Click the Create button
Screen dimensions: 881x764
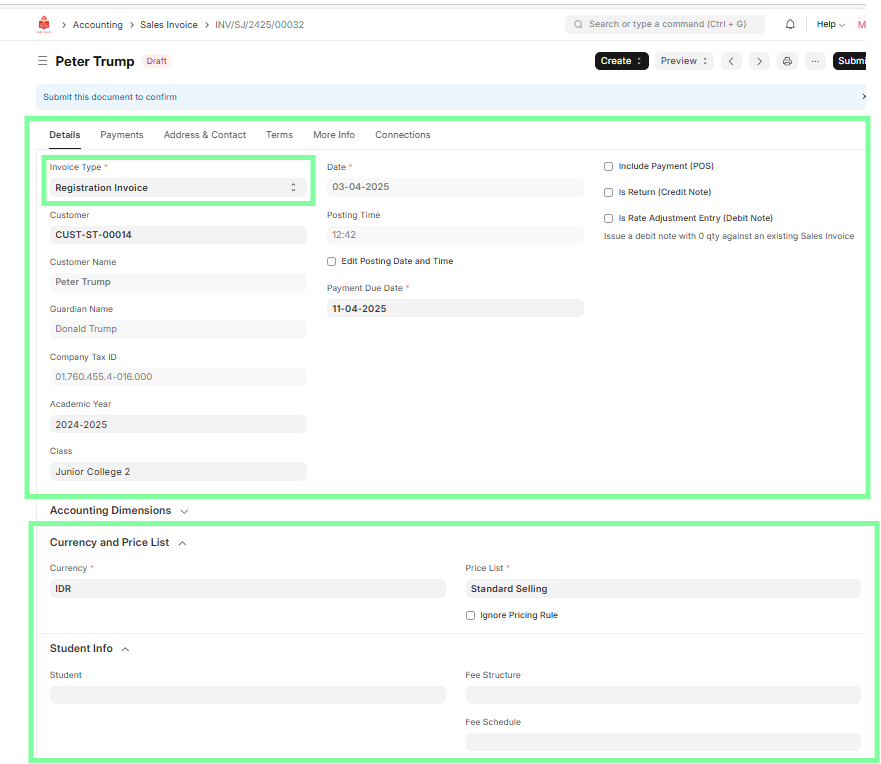(621, 61)
